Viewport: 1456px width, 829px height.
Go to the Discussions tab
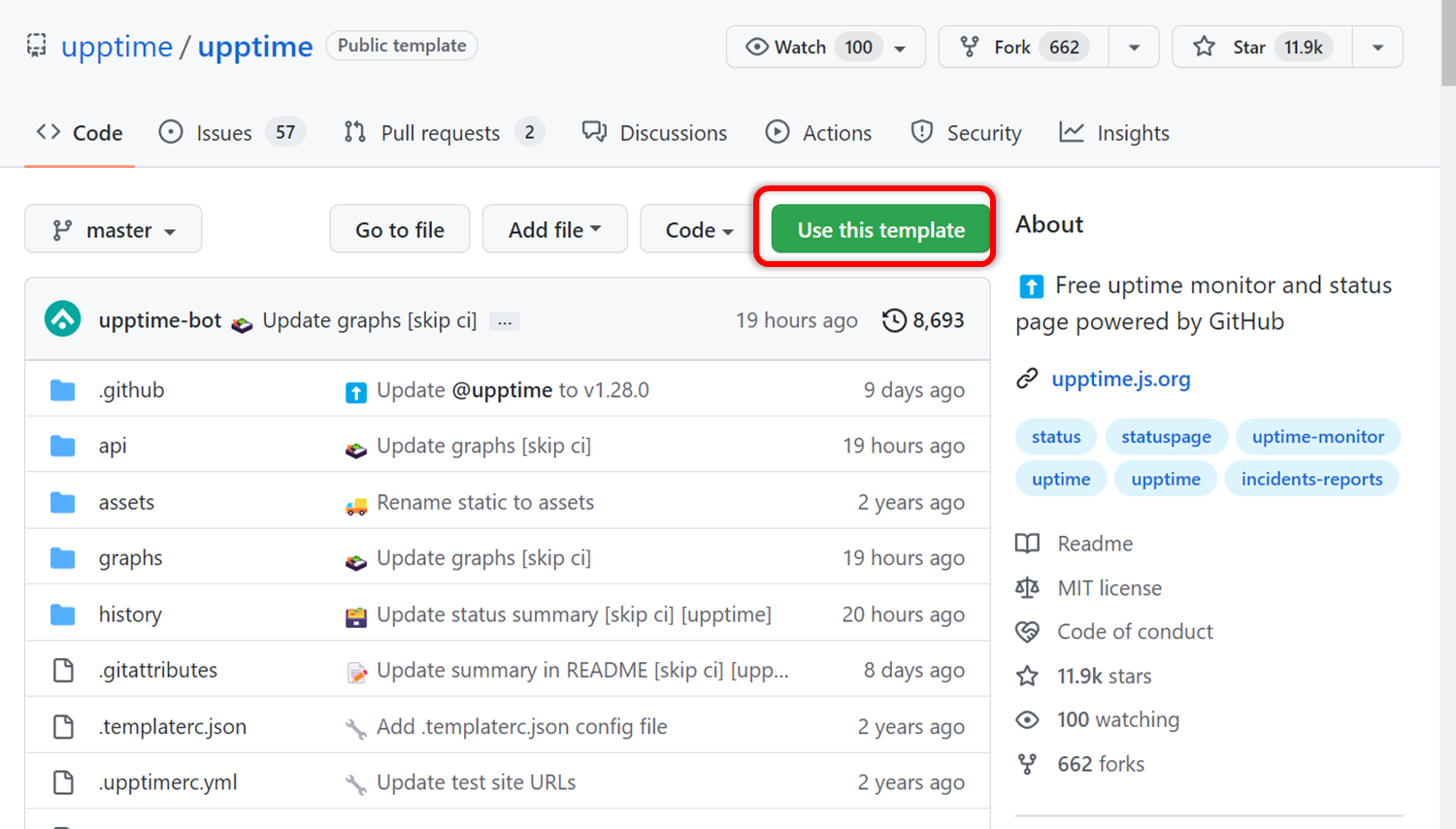654,133
